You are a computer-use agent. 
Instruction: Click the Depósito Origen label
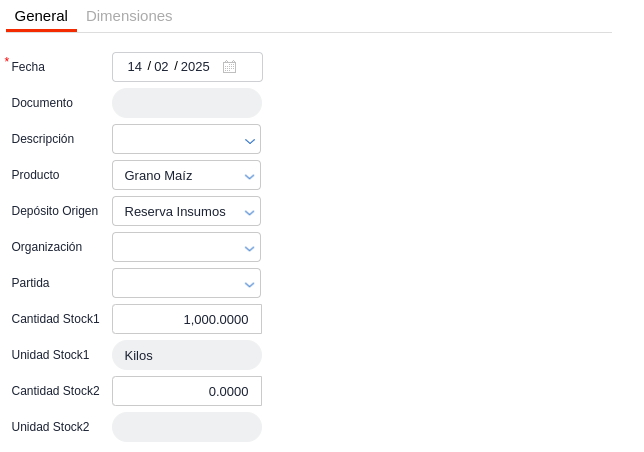(x=55, y=211)
